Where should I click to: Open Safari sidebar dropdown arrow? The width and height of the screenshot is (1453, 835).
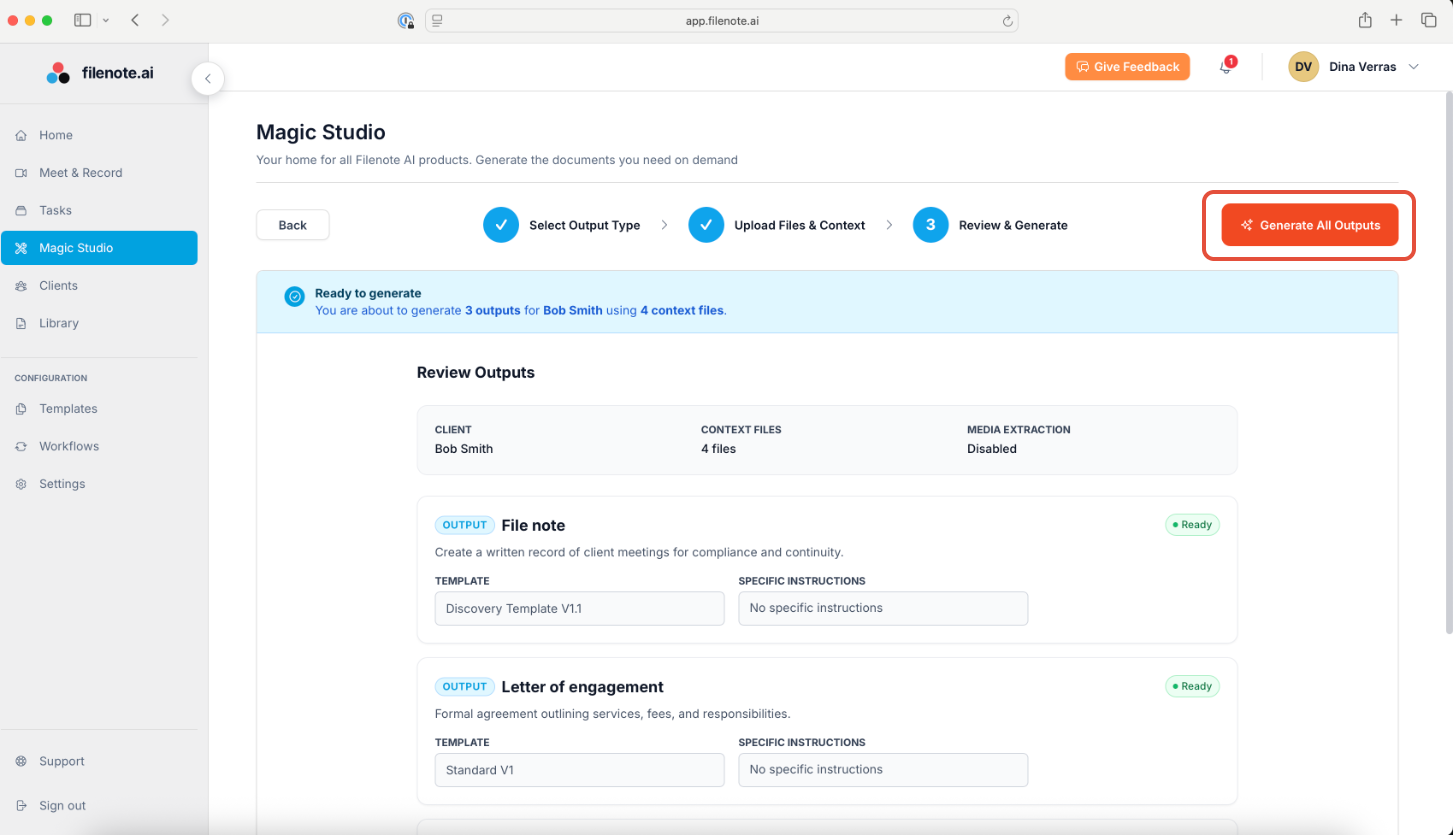(x=106, y=20)
